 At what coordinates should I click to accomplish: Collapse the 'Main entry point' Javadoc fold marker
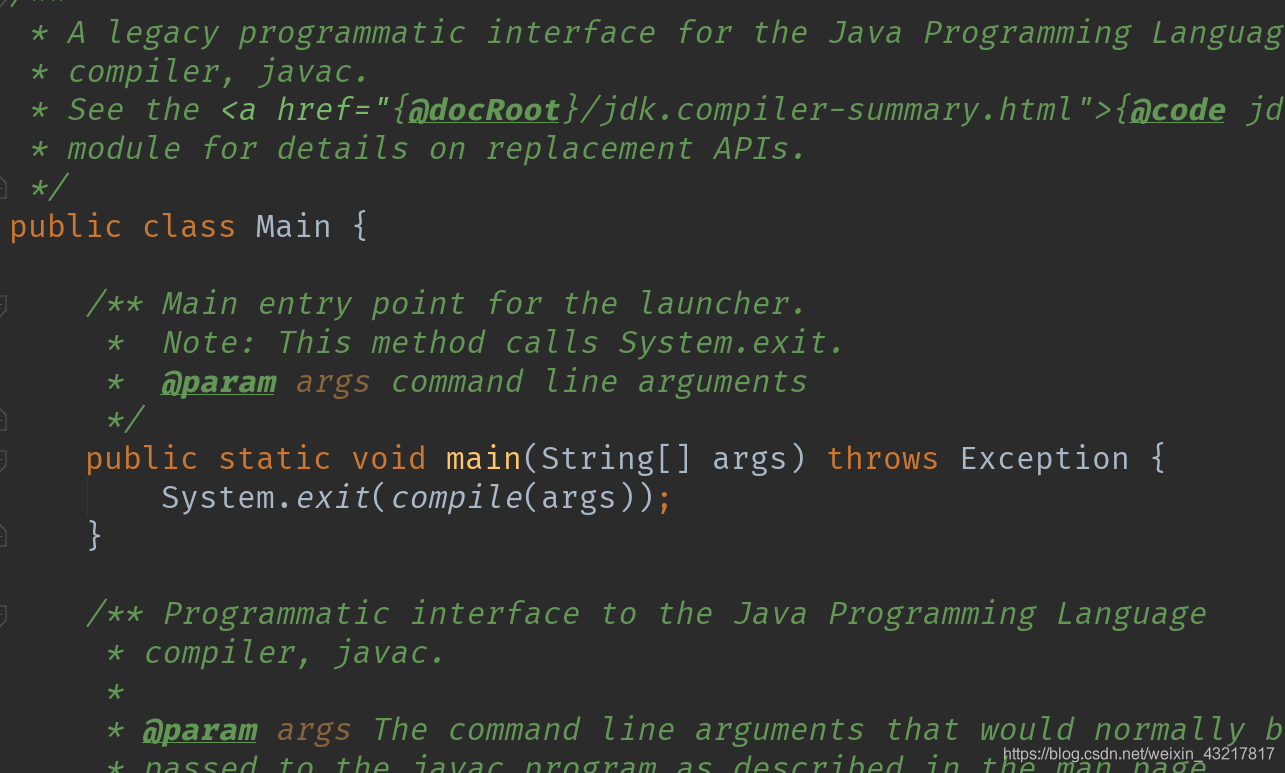pyautogui.click(x=3, y=305)
